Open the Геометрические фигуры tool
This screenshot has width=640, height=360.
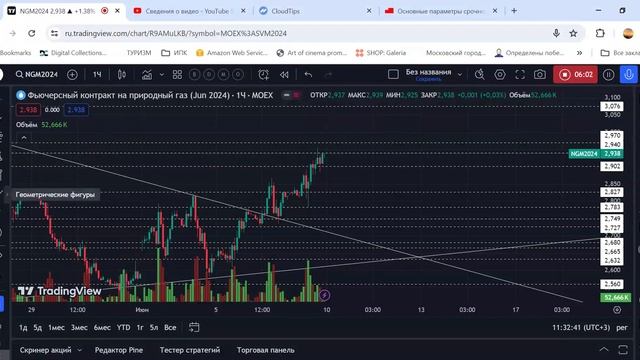(x=55, y=195)
